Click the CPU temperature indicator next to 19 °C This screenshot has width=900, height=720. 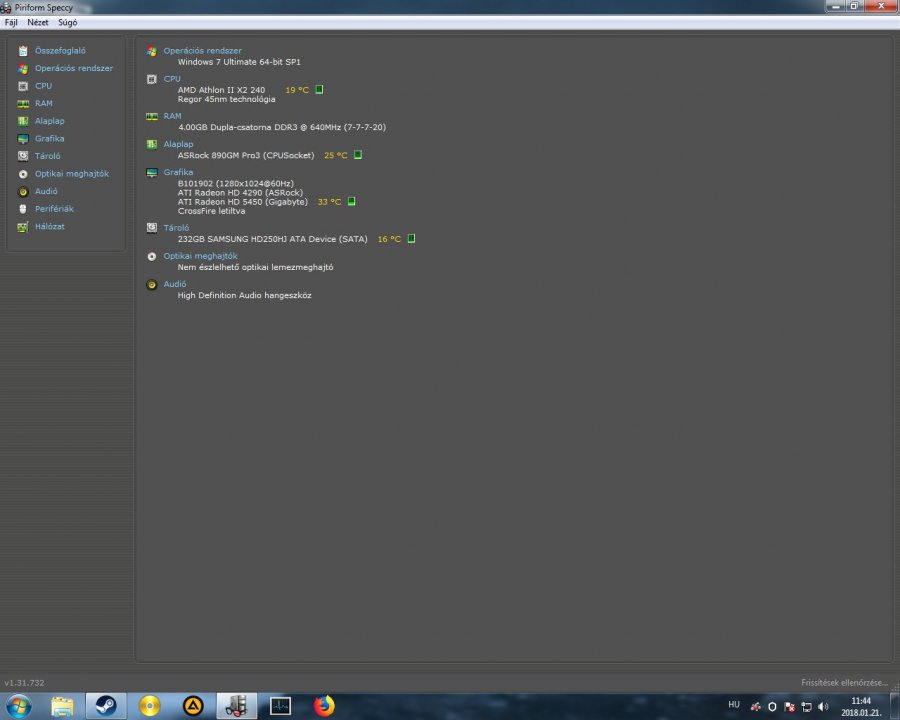(320, 90)
